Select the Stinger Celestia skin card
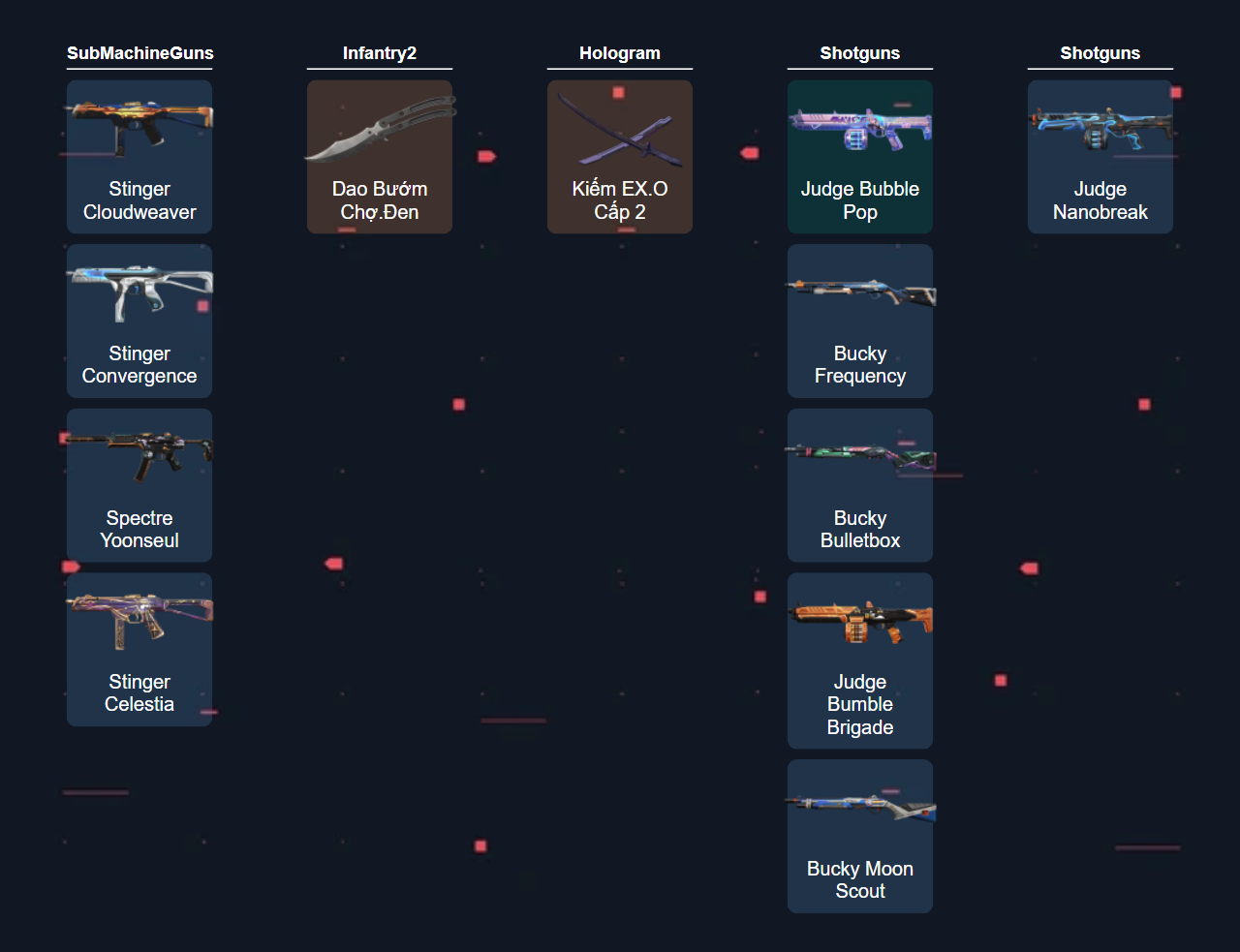Image resolution: width=1240 pixels, height=952 pixels. [139, 649]
